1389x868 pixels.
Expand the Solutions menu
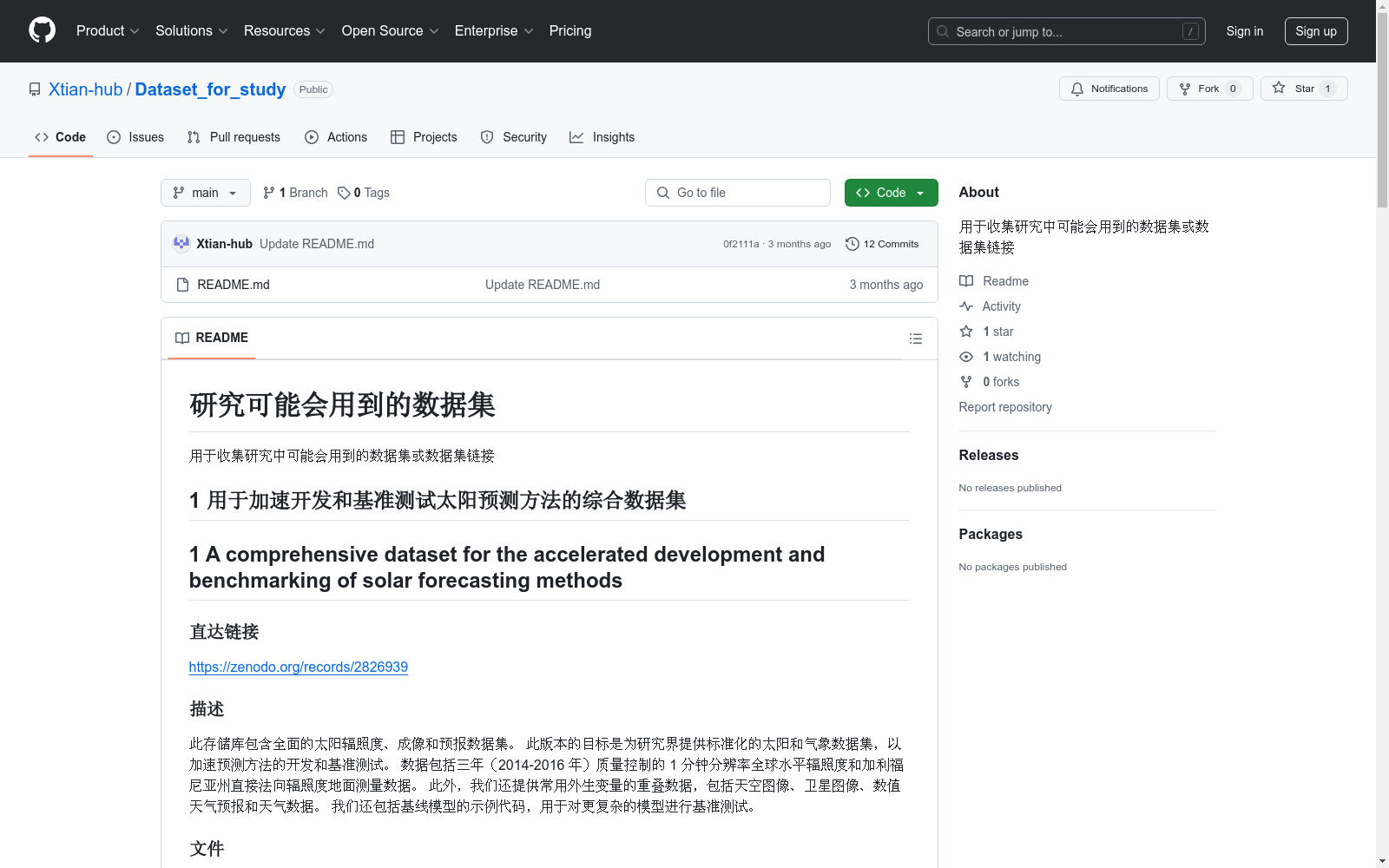pyautogui.click(x=192, y=30)
